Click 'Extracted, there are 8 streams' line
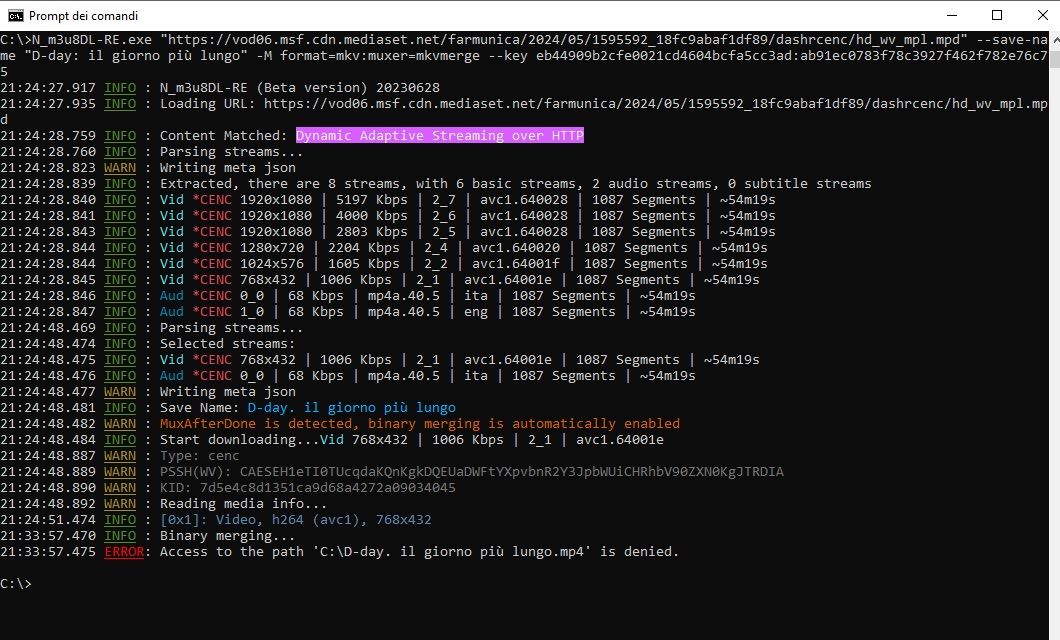Image resolution: width=1060 pixels, height=640 pixels. 515,184
